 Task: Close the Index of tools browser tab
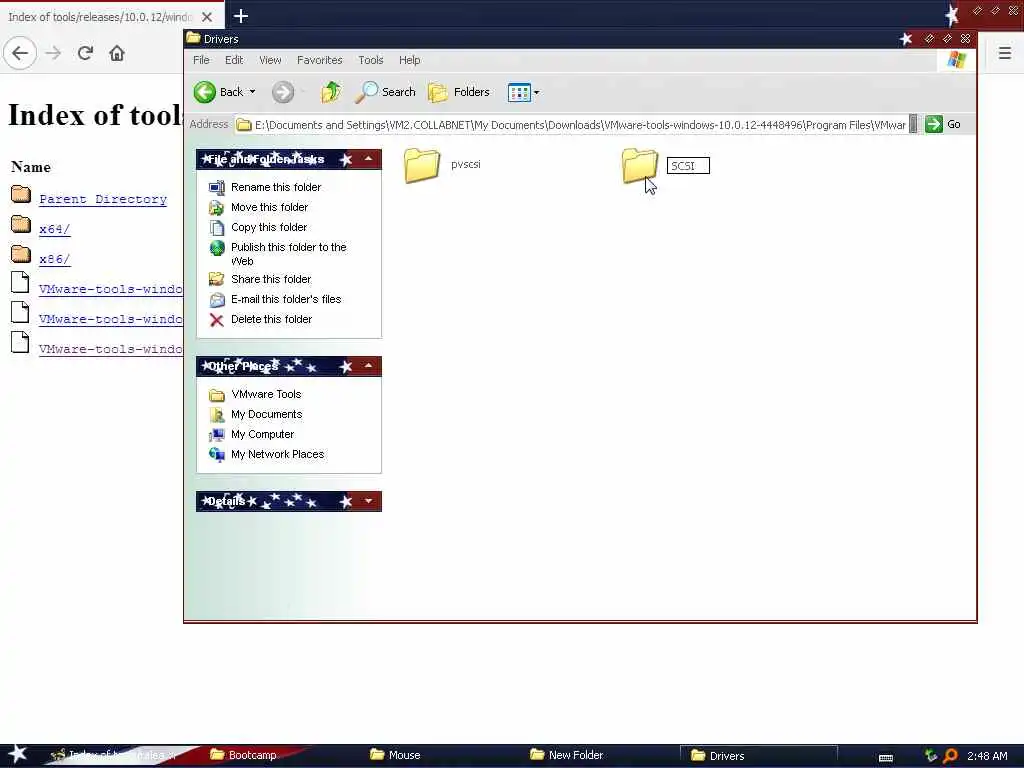point(206,16)
